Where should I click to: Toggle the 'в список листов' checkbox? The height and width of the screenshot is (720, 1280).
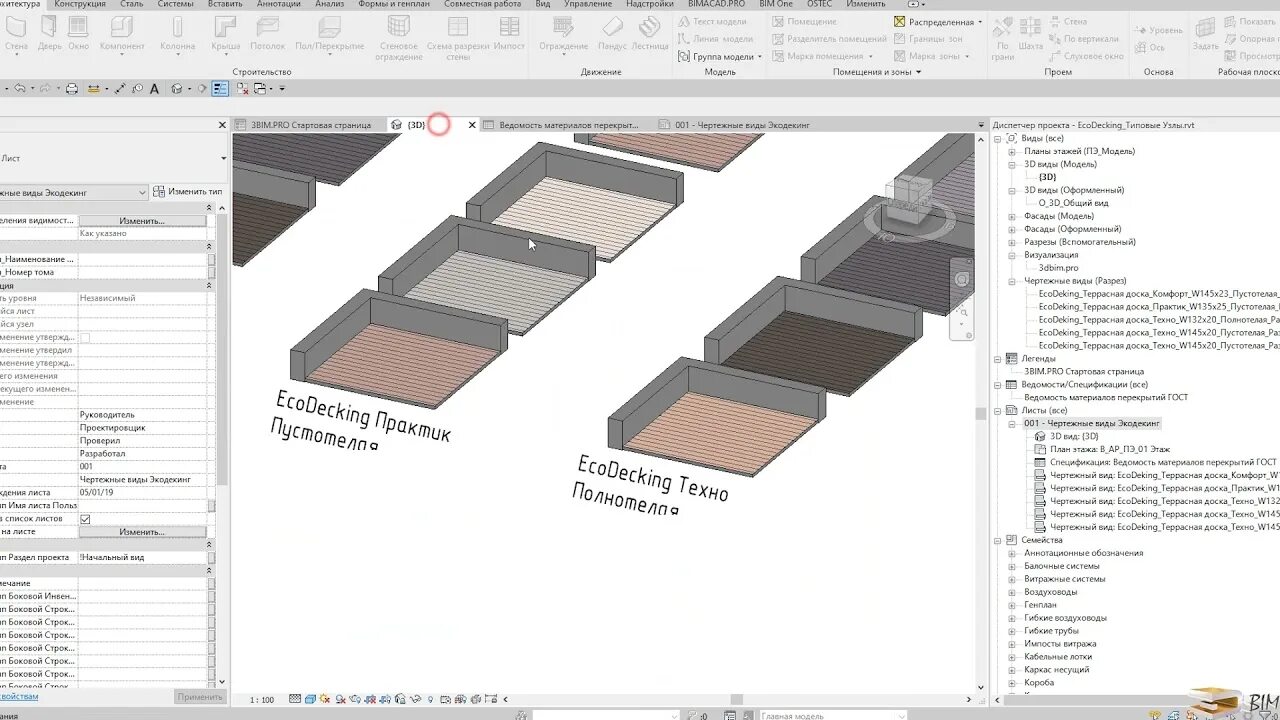(85, 519)
